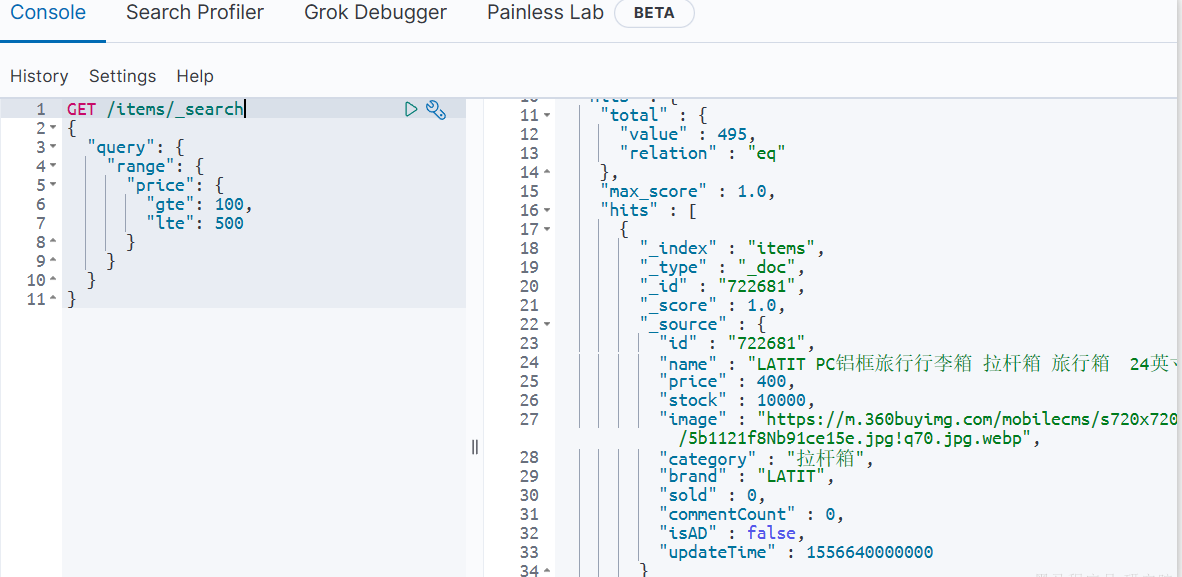Collapse the "query" block at line 3
This screenshot has width=1182, height=577.
[54, 147]
